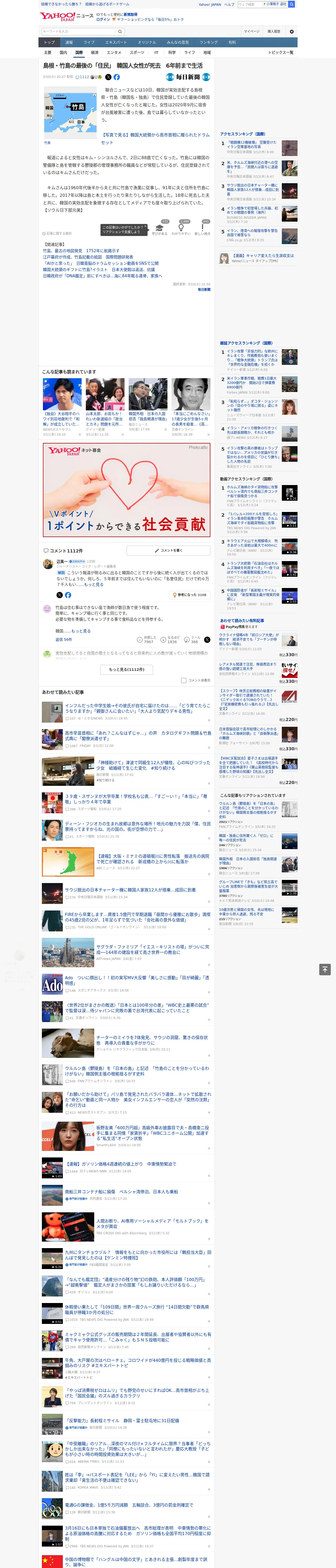Click the うーん reaction on comment
The image size is (336, 1568).
tap(193, 640)
